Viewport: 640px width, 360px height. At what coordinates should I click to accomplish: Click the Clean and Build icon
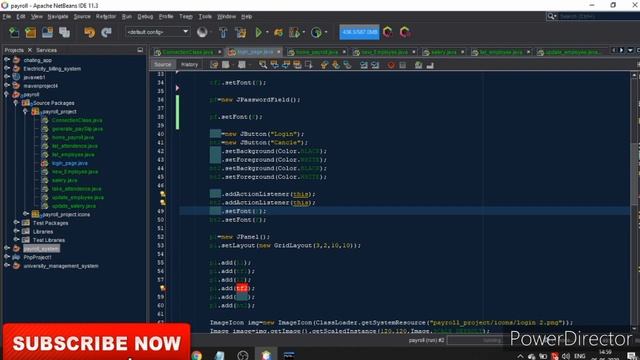pos(240,32)
